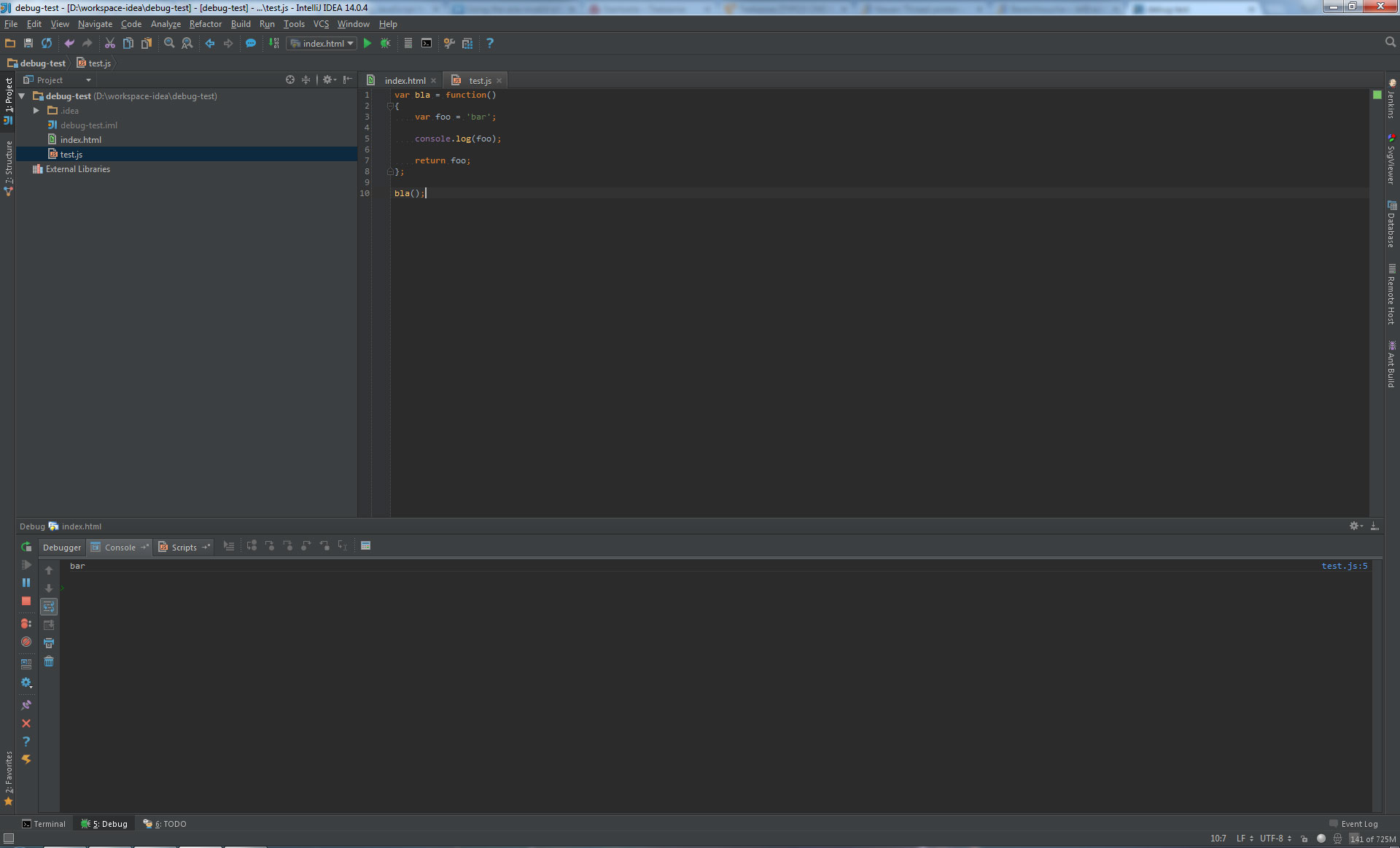Run index.html with the green play button
1400x848 pixels.
[367, 43]
